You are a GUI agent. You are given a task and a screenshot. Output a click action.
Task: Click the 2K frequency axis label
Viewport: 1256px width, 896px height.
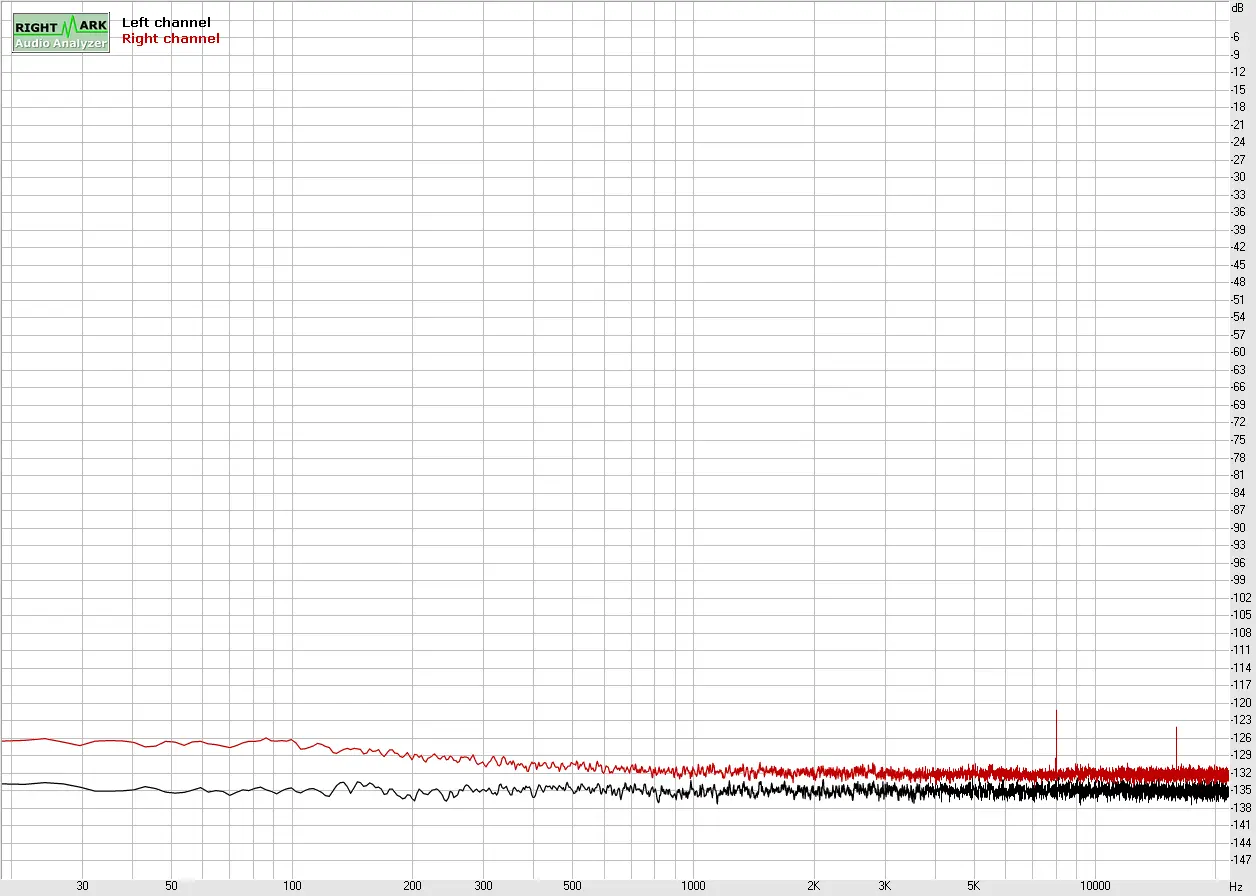[x=814, y=886]
